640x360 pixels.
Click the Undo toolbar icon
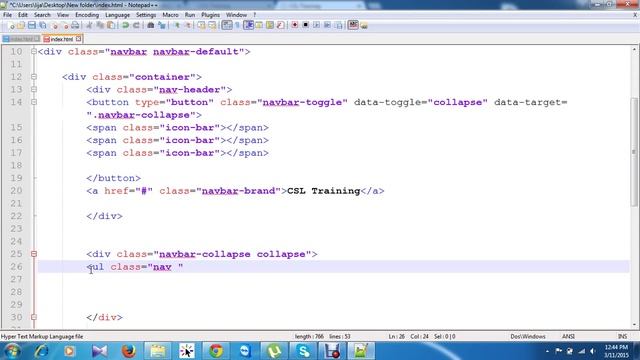click(125, 25)
